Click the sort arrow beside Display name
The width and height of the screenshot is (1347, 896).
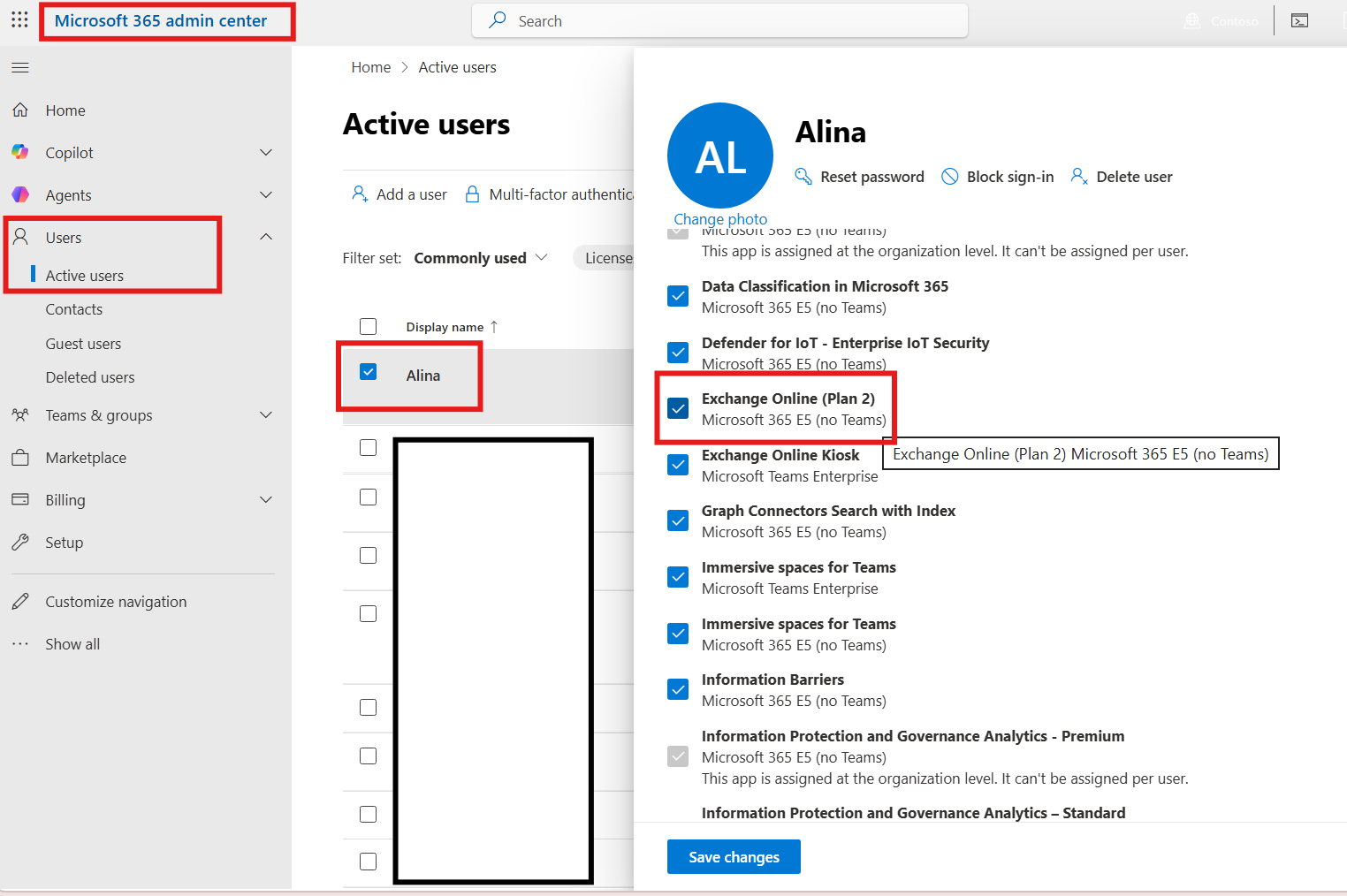point(494,327)
